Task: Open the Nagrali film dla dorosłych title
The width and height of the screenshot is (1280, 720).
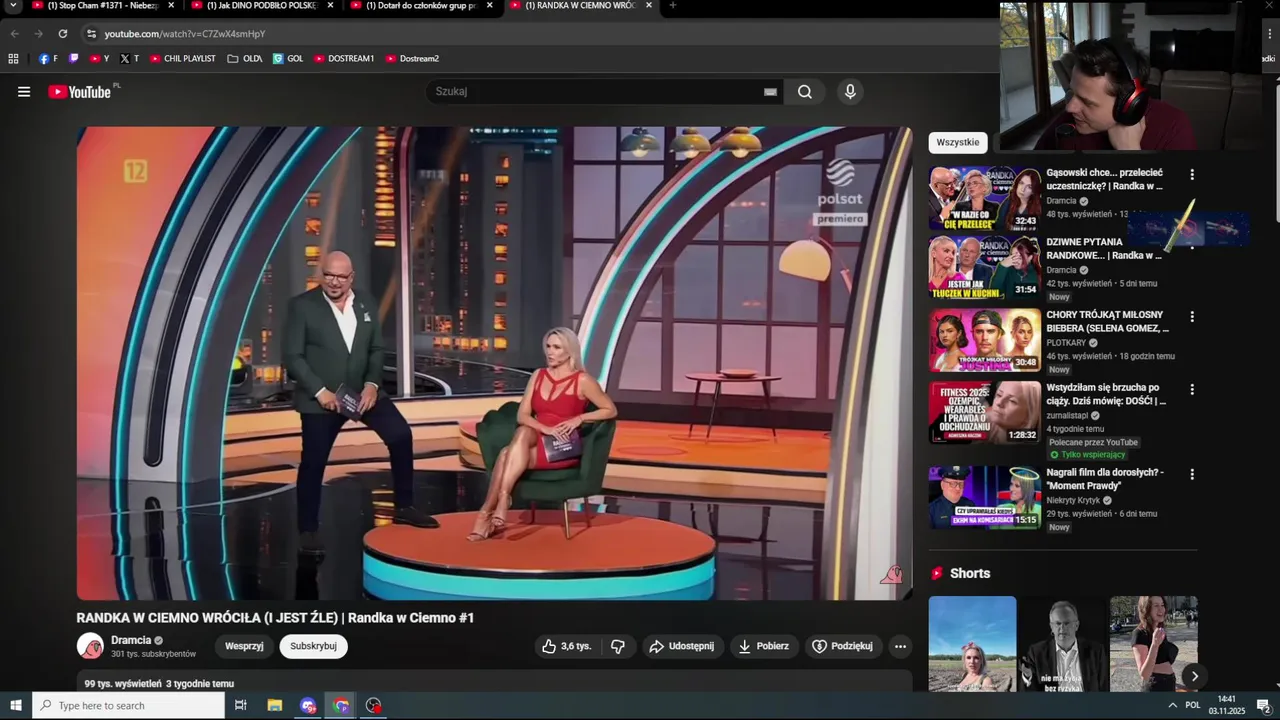Action: [x=1105, y=479]
